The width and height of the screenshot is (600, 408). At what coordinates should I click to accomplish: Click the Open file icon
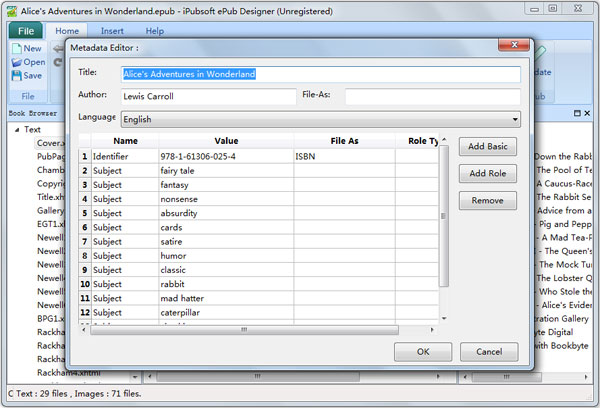pyautogui.click(x=16, y=62)
